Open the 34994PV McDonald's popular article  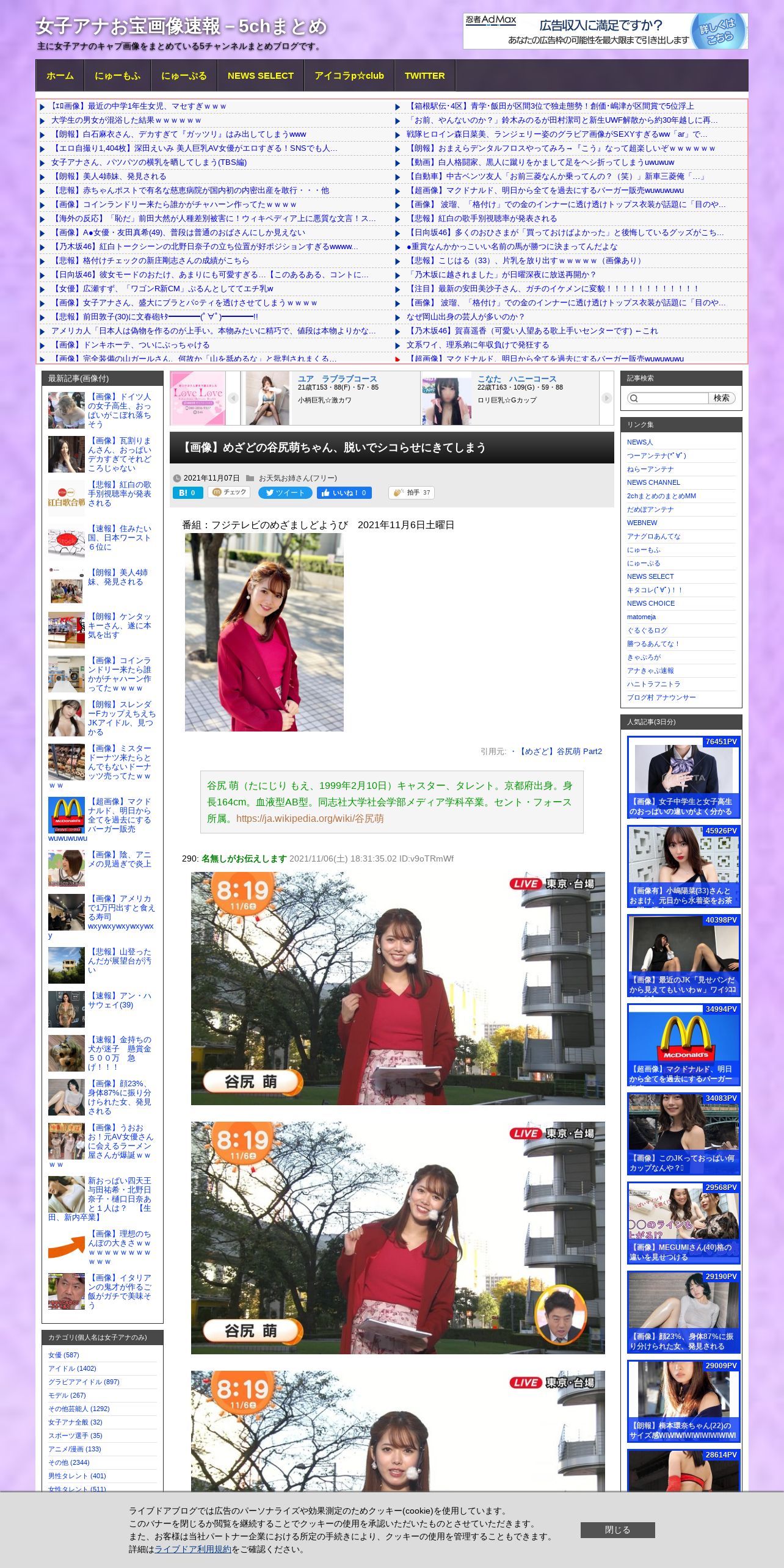tap(683, 1044)
